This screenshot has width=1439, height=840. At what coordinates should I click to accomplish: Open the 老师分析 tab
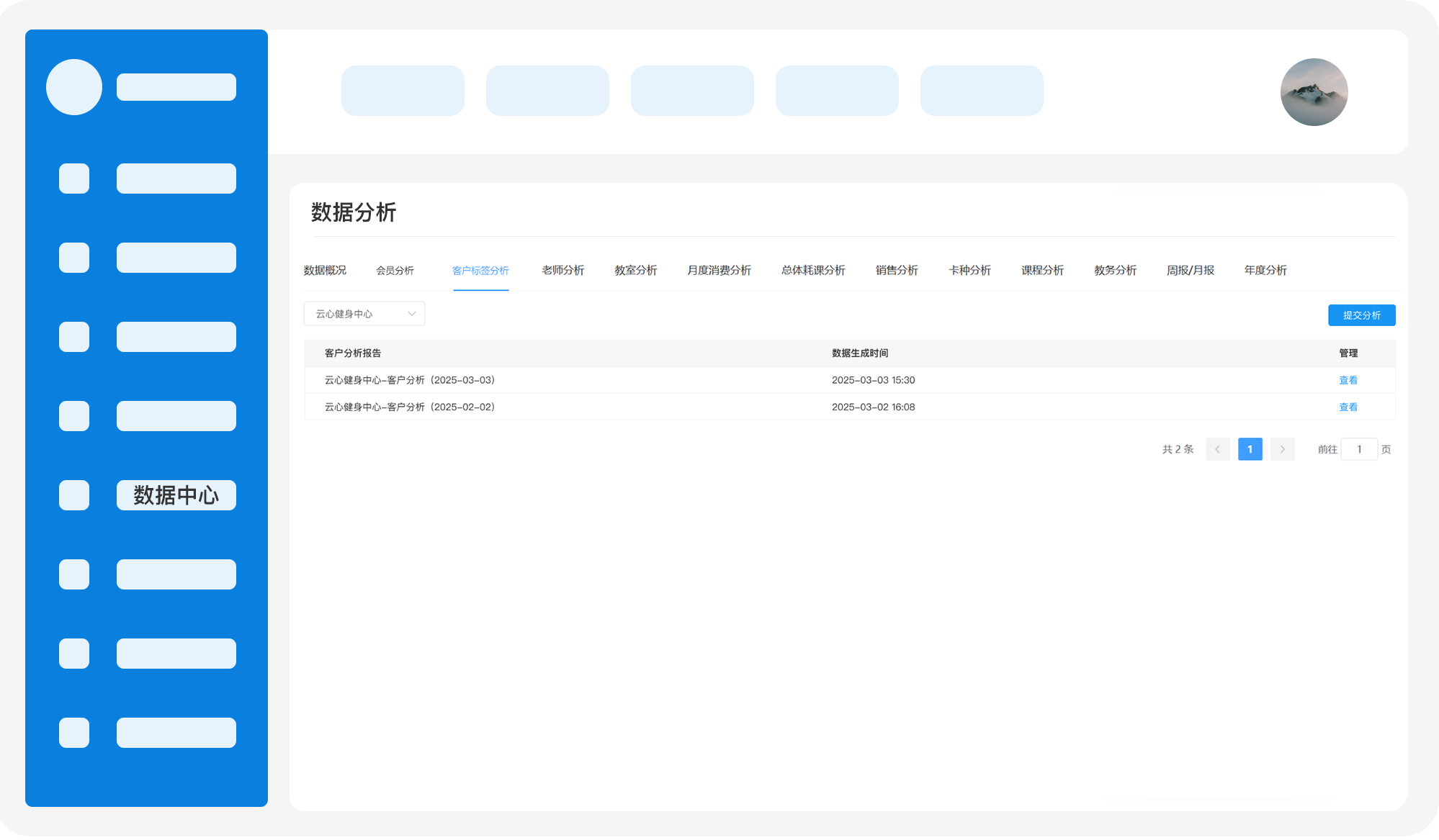[562, 271]
